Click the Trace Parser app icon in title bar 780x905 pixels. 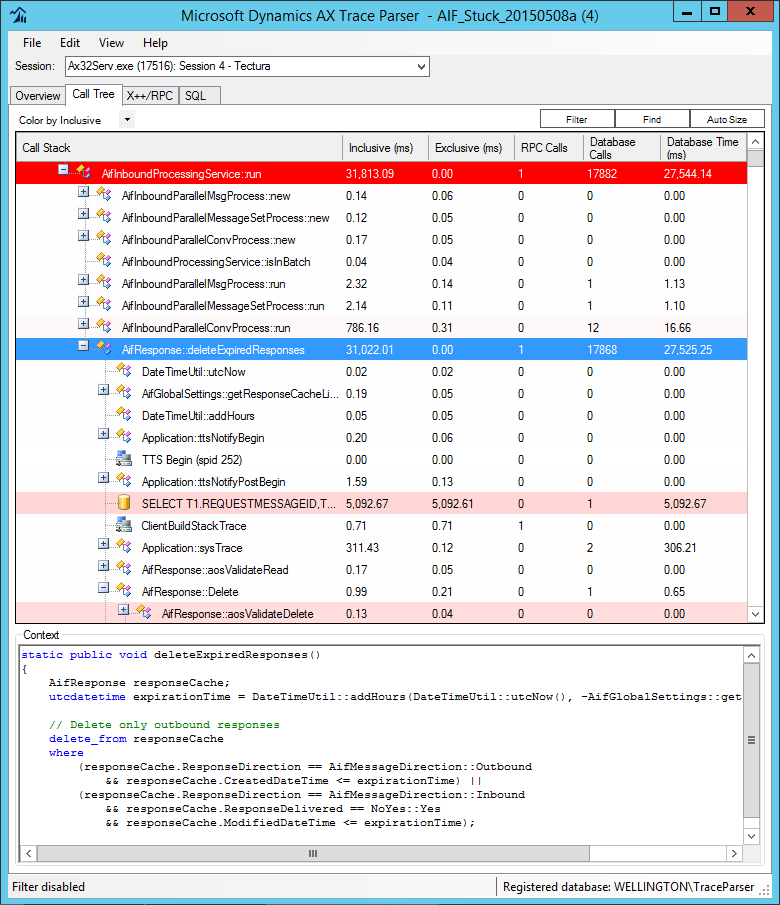(18, 14)
